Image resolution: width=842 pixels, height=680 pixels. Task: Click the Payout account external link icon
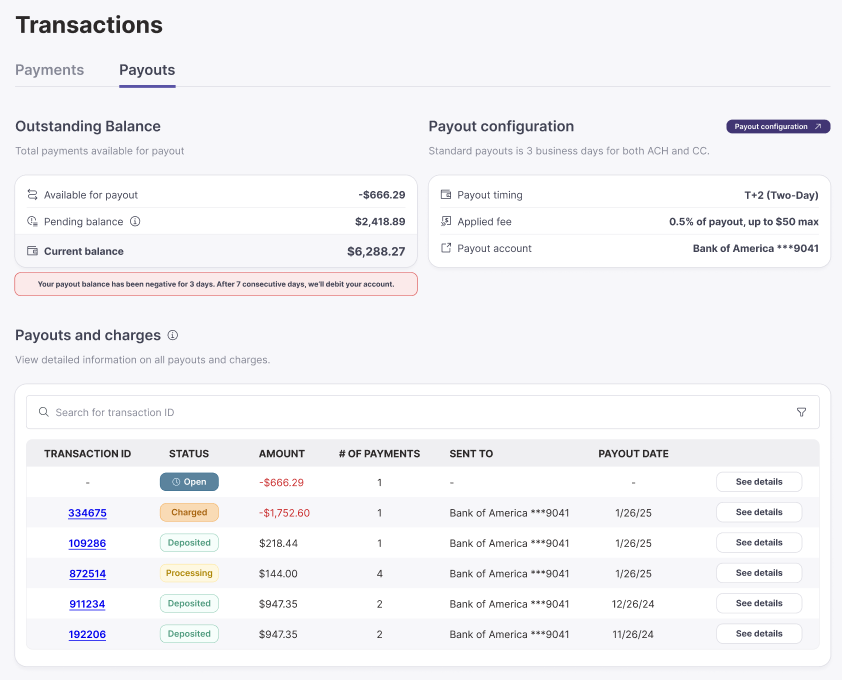pos(446,248)
